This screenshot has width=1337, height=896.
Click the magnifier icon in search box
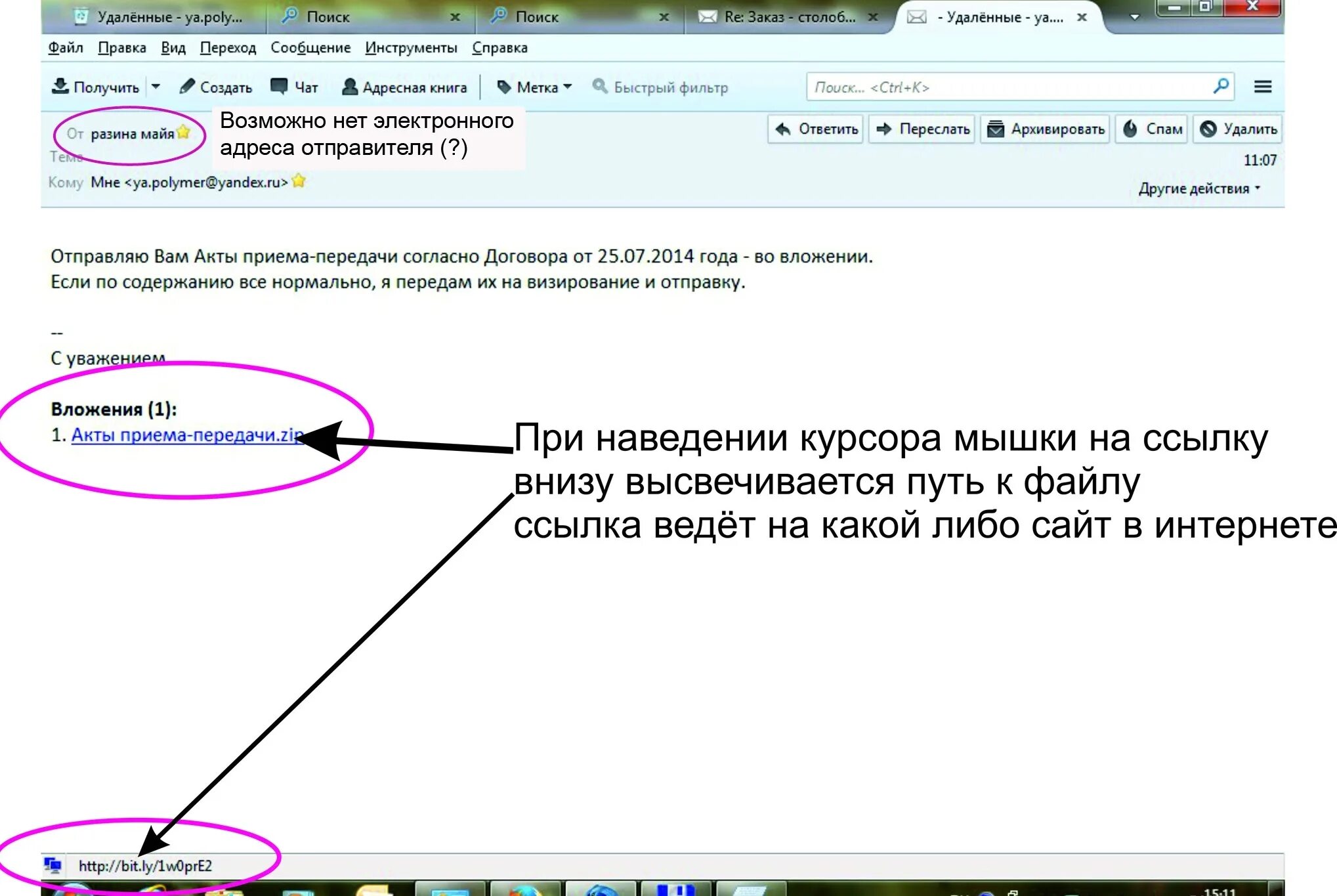coord(1221,87)
